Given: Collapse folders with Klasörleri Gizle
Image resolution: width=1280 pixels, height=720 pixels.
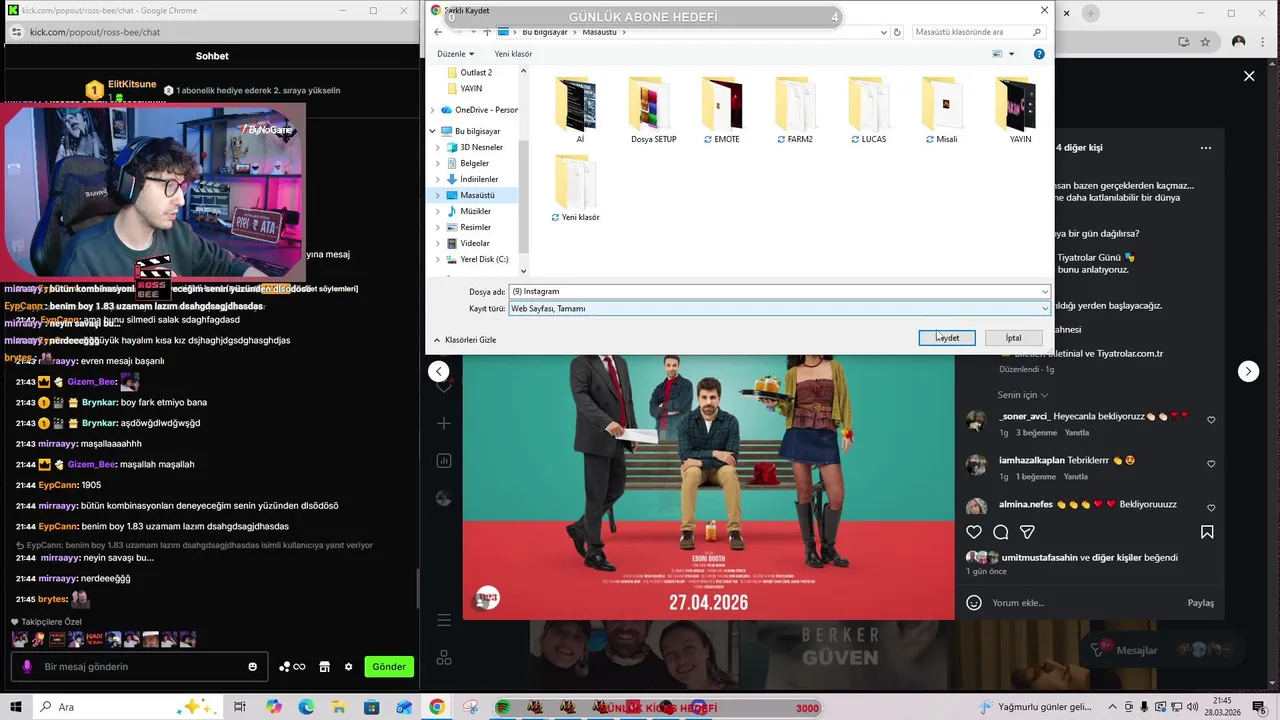Looking at the screenshot, I should tap(465, 340).
